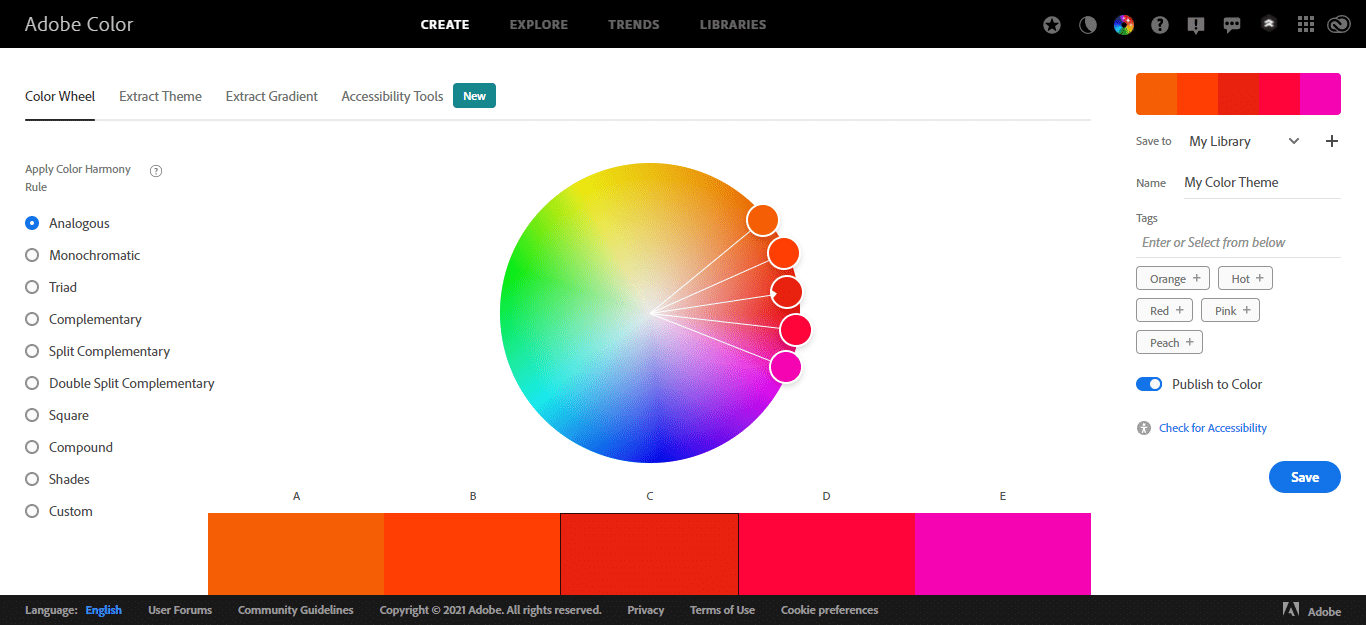The height and width of the screenshot is (625, 1366).
Task: Add the Pink tag
Action: (x=1230, y=310)
